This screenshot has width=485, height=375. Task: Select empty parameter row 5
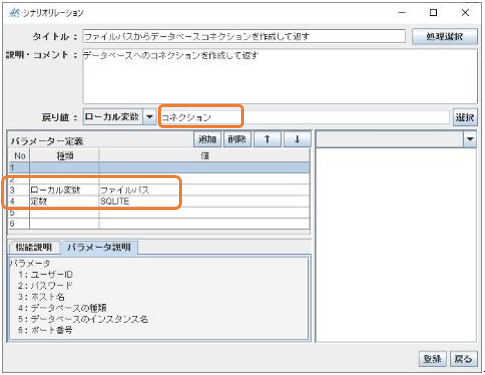coord(159,212)
